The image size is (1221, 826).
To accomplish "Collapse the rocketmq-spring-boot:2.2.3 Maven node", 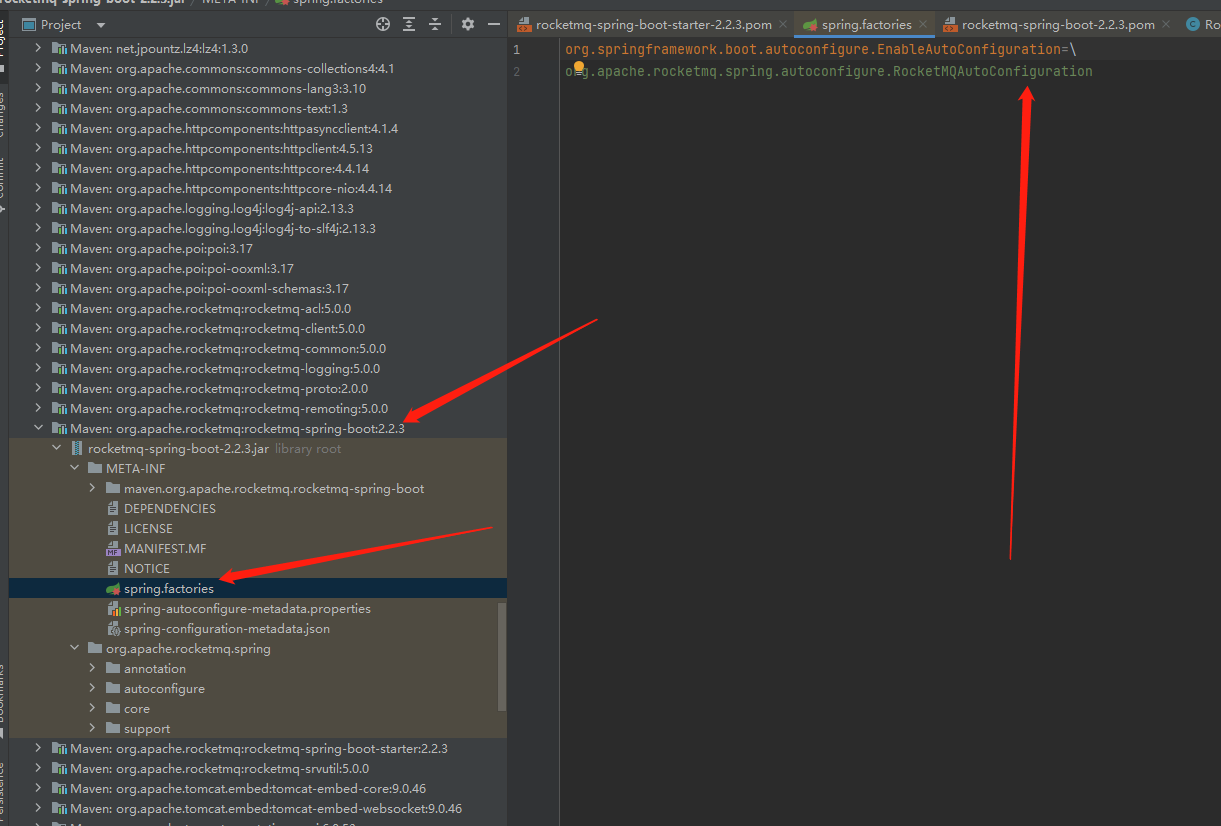I will point(38,428).
